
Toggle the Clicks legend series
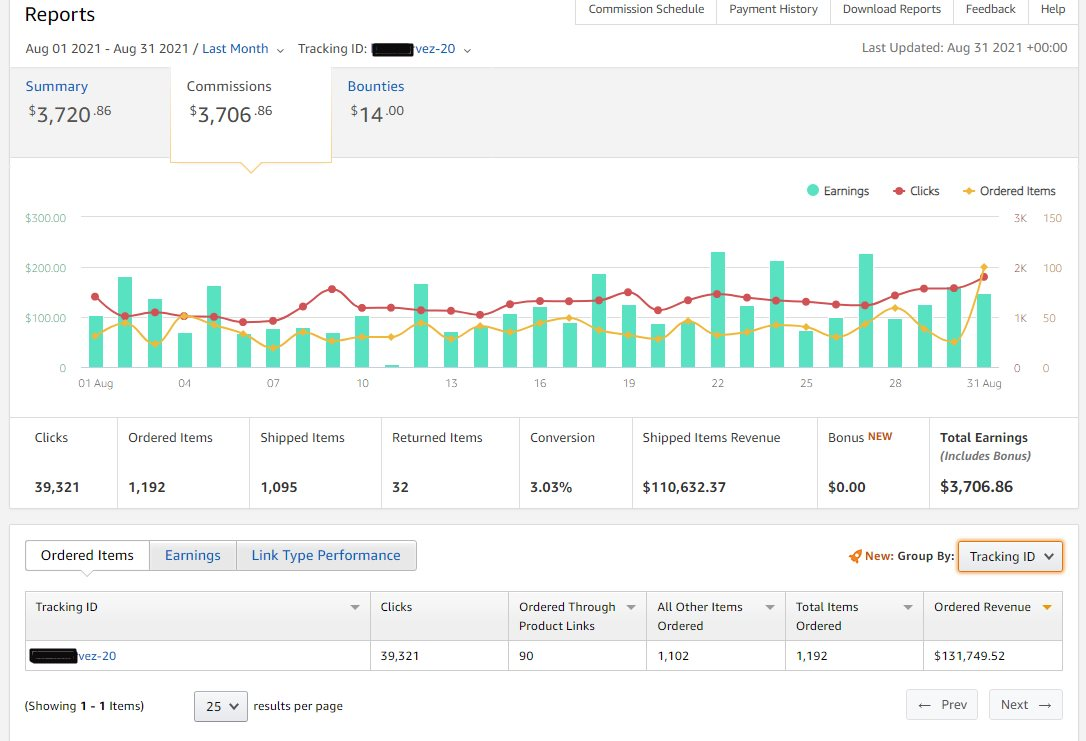pyautogui.click(x=916, y=191)
